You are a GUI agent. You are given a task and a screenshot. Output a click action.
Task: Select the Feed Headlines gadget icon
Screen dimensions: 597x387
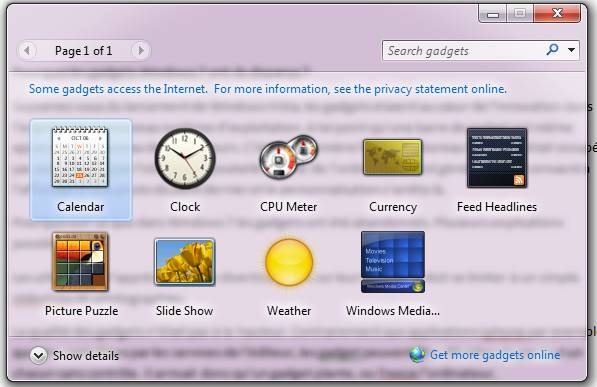(x=497, y=158)
